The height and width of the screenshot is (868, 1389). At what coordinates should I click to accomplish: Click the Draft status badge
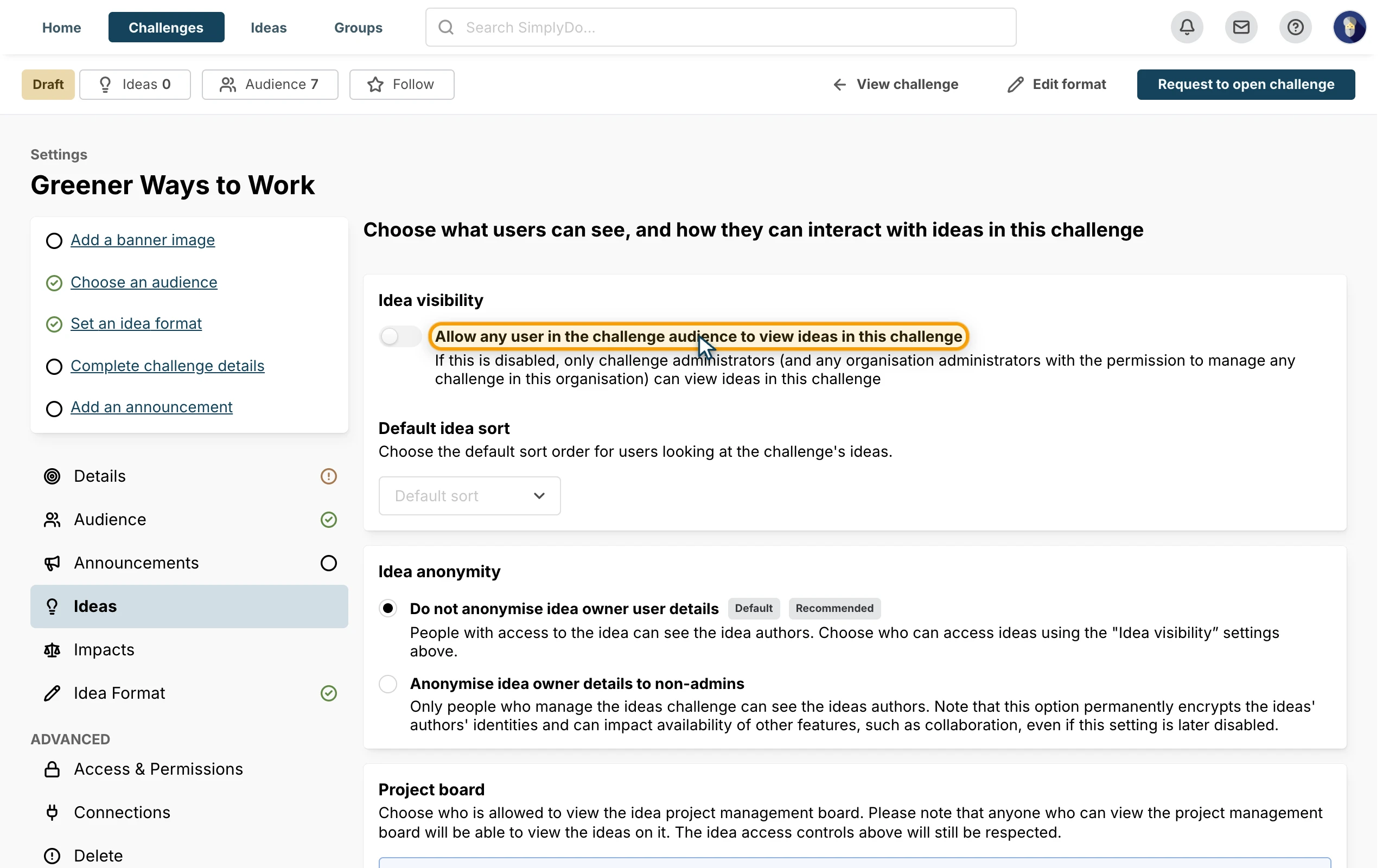pyautogui.click(x=48, y=85)
